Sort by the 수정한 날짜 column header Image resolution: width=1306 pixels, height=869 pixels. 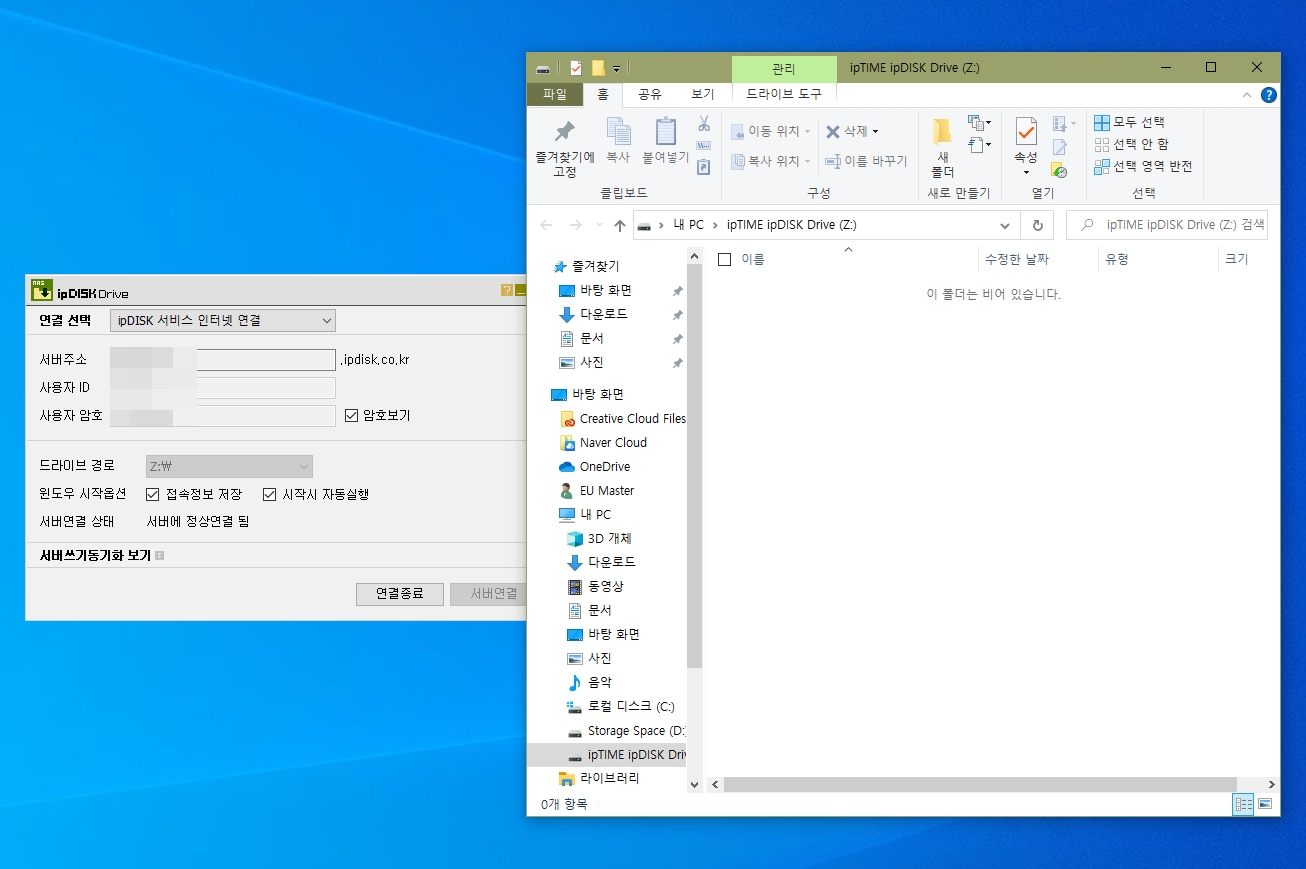tap(1017, 259)
